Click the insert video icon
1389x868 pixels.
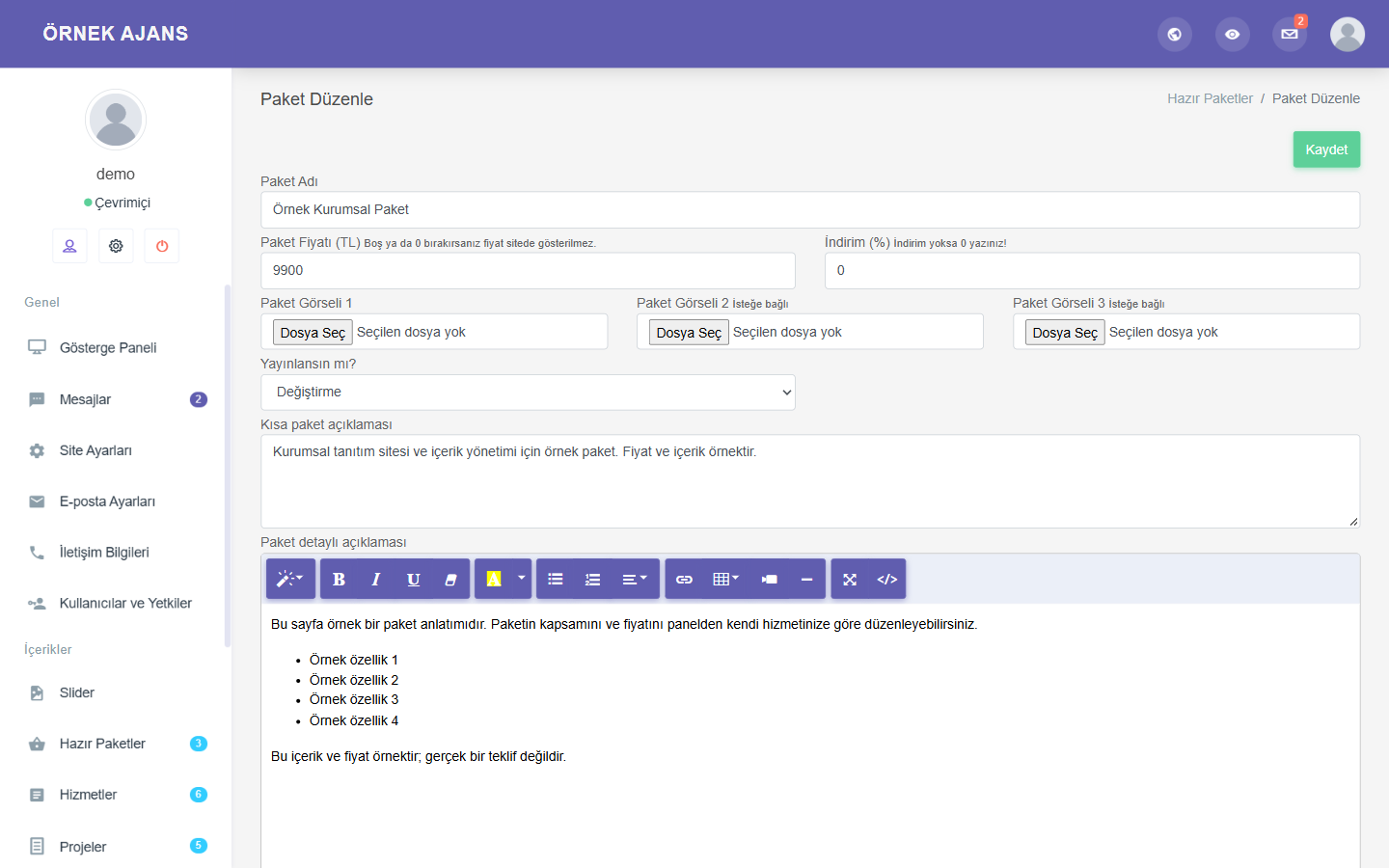(x=769, y=579)
